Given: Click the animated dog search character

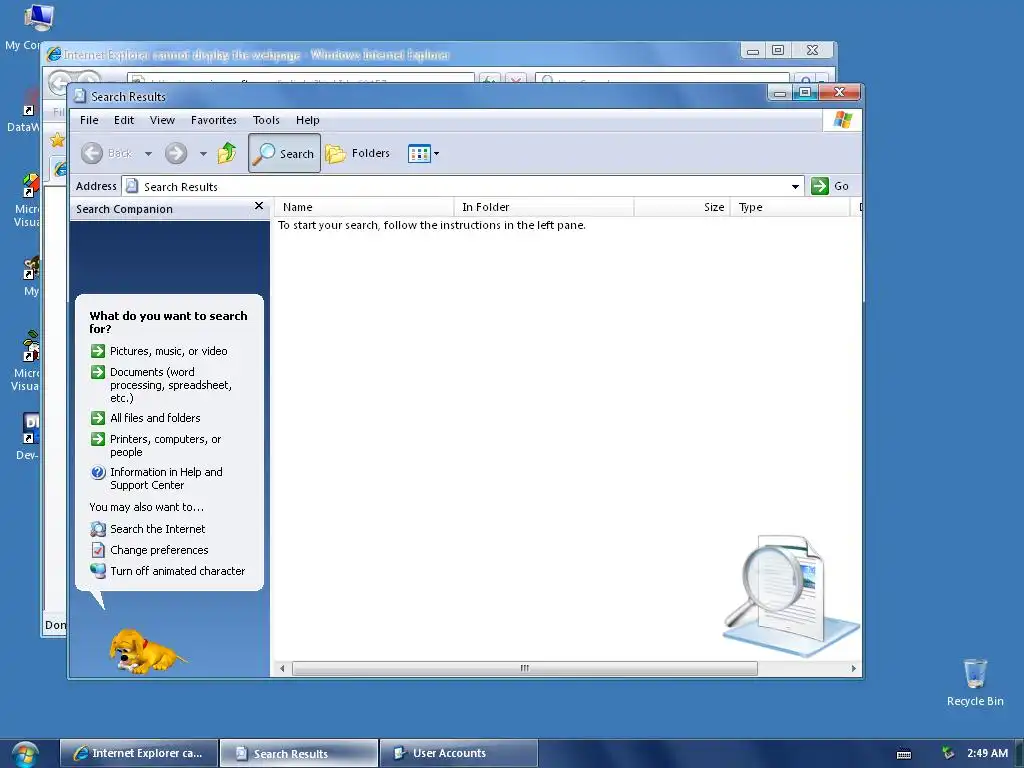Looking at the screenshot, I should point(146,651).
